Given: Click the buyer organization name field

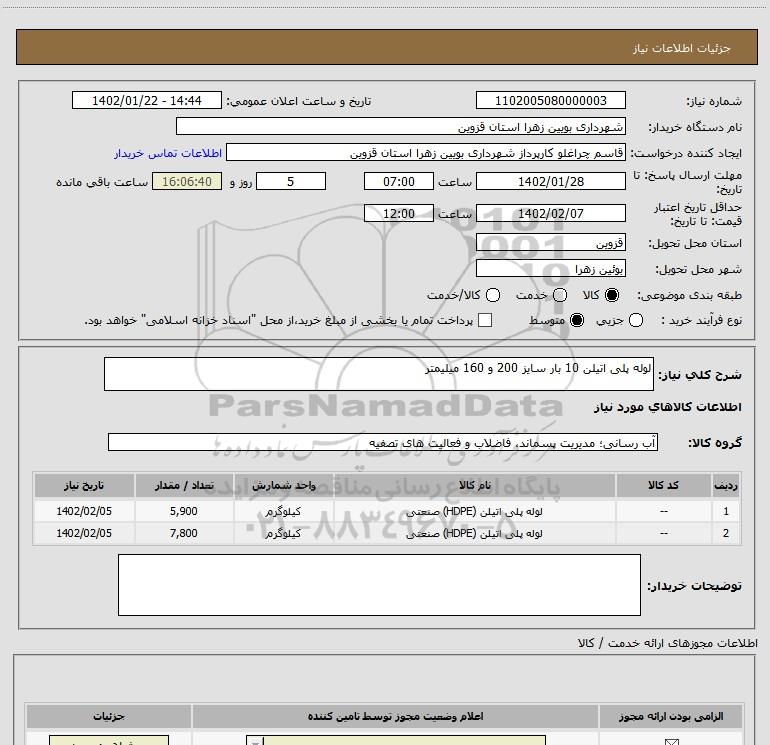Looking at the screenshot, I should [x=401, y=126].
